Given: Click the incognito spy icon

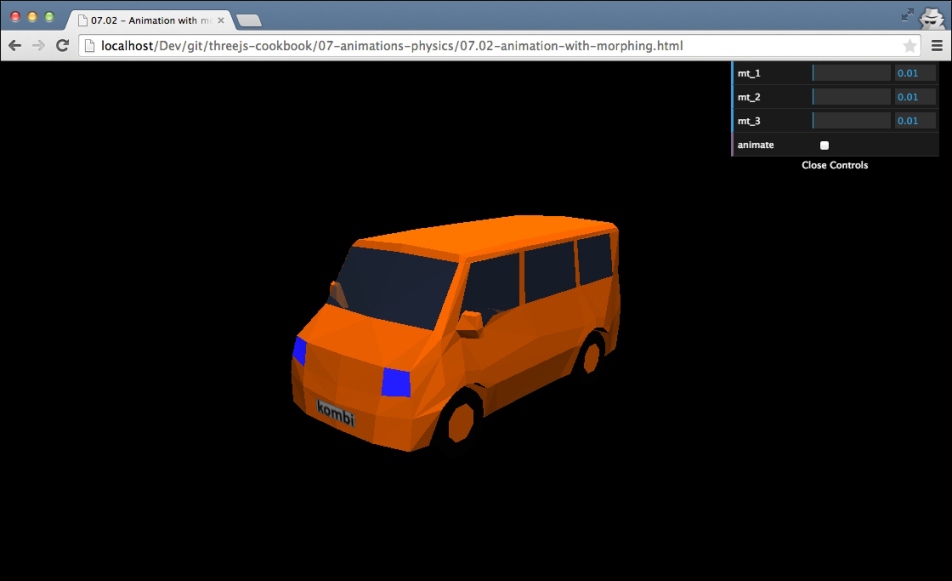Looking at the screenshot, I should (931, 18).
